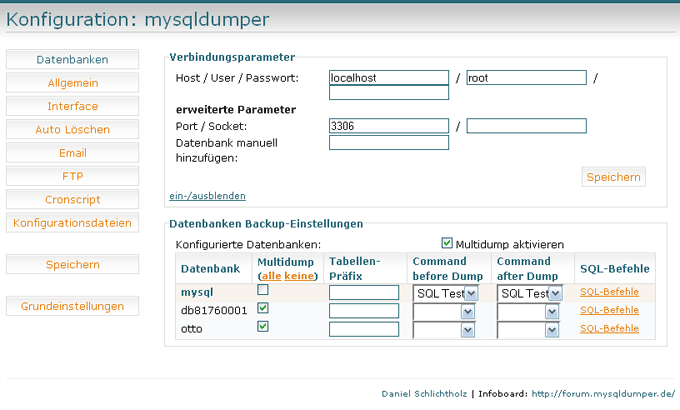Focus the Host input field containing localhost
This screenshot has height=410, width=680.
(x=389, y=78)
